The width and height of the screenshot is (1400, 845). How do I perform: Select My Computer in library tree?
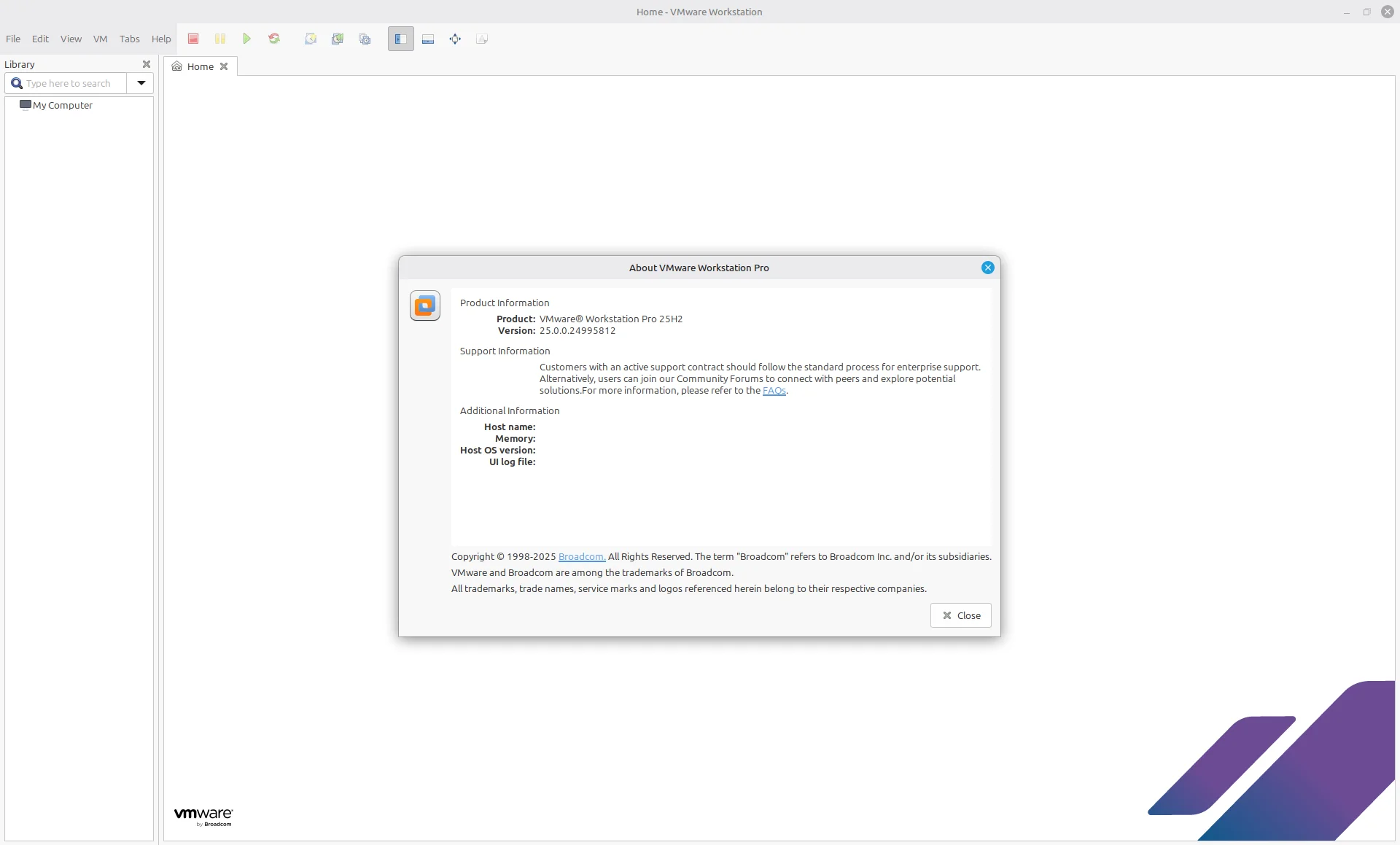[x=63, y=105]
